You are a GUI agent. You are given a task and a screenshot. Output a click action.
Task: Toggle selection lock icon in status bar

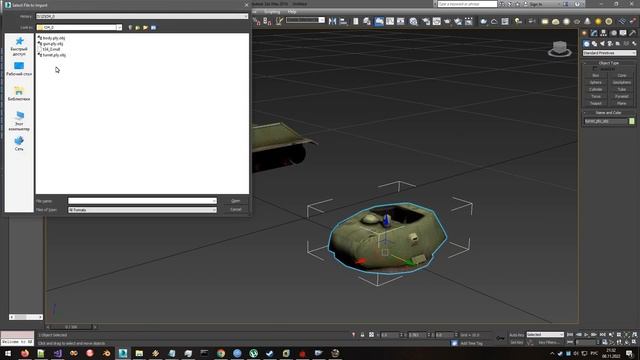(x=362, y=335)
